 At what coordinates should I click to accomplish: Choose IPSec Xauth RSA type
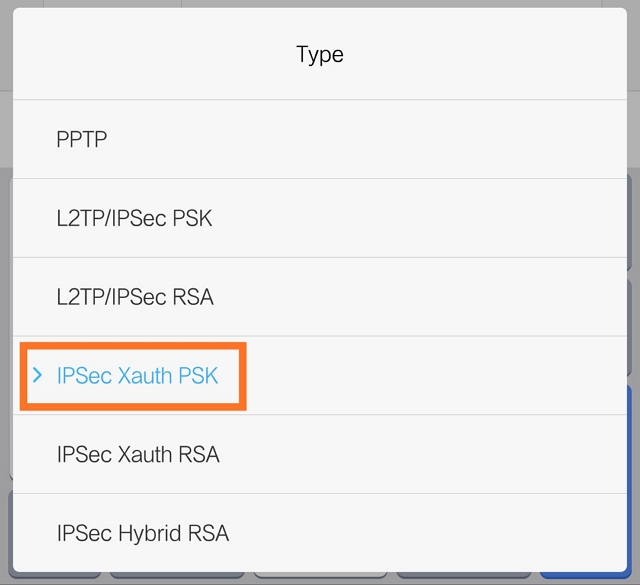(138, 454)
